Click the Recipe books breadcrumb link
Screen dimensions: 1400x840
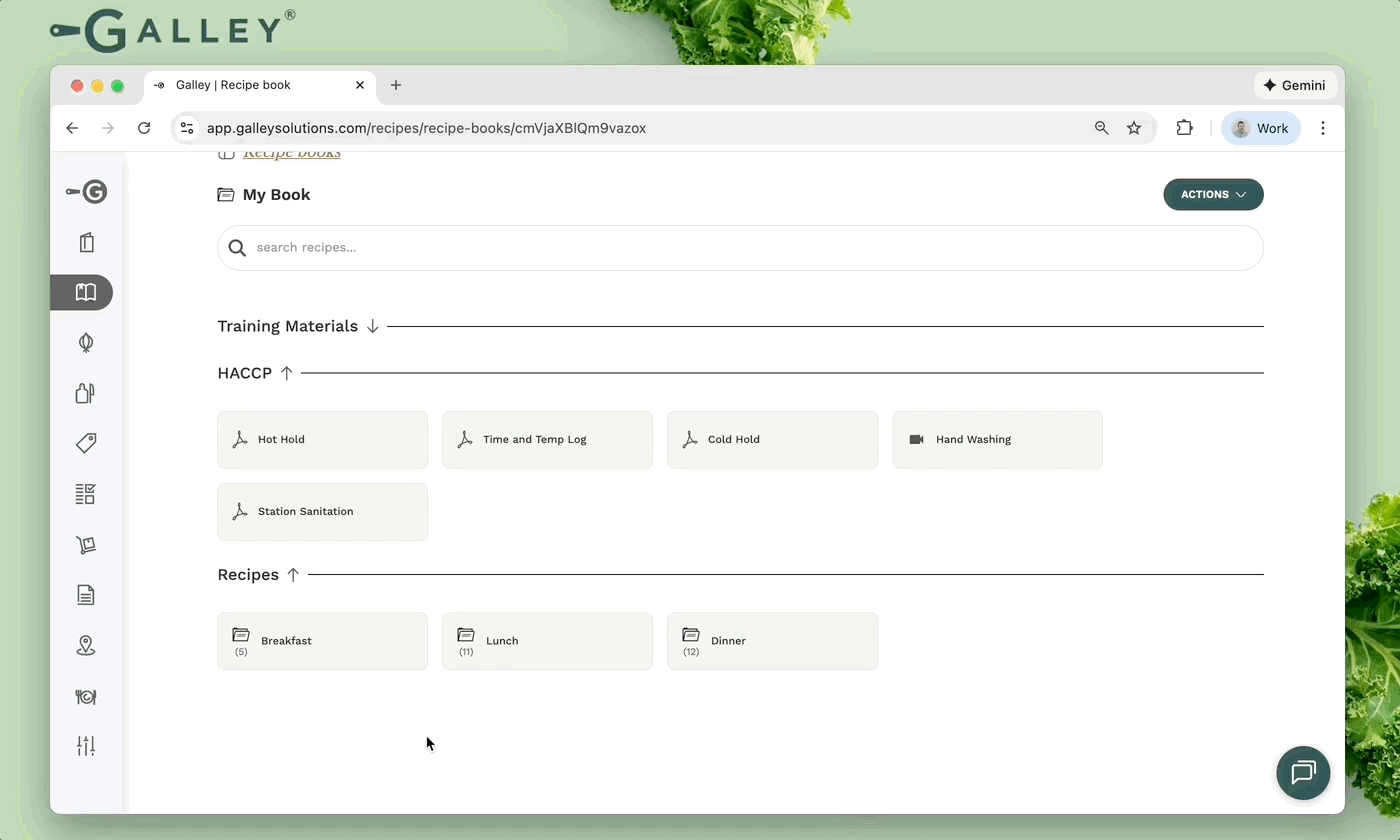tap(291, 154)
